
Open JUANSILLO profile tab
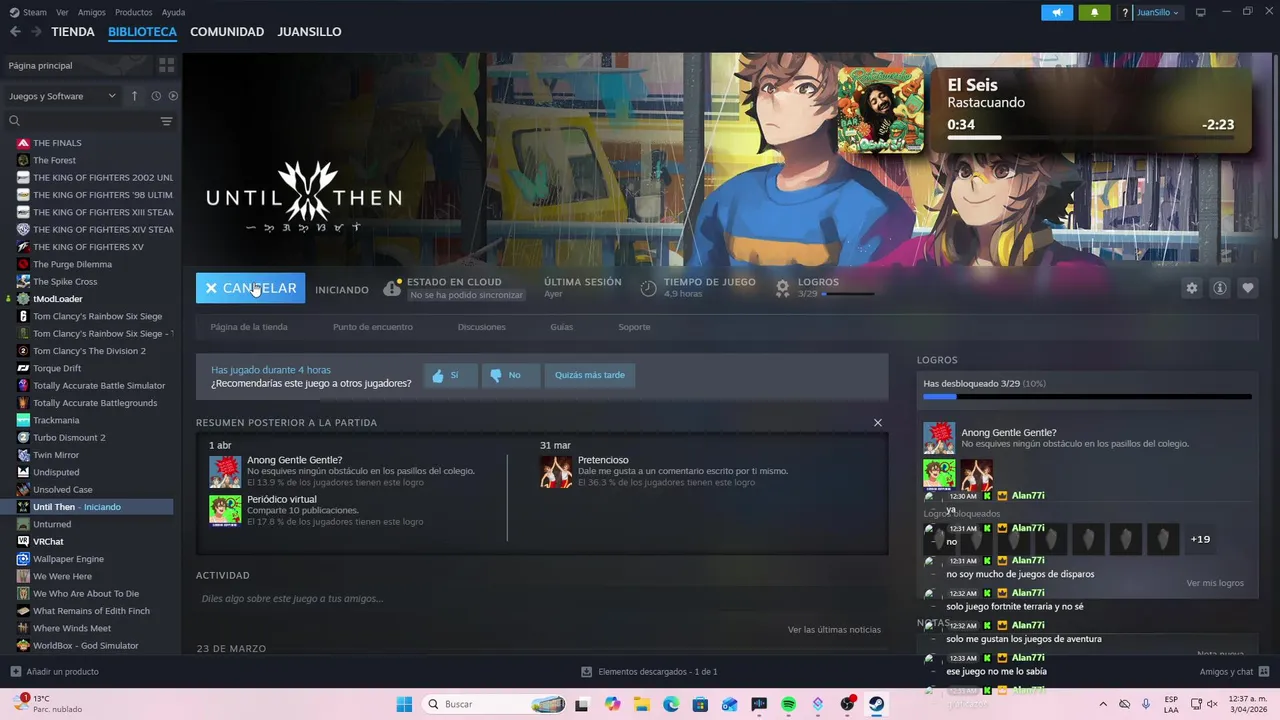[309, 32]
